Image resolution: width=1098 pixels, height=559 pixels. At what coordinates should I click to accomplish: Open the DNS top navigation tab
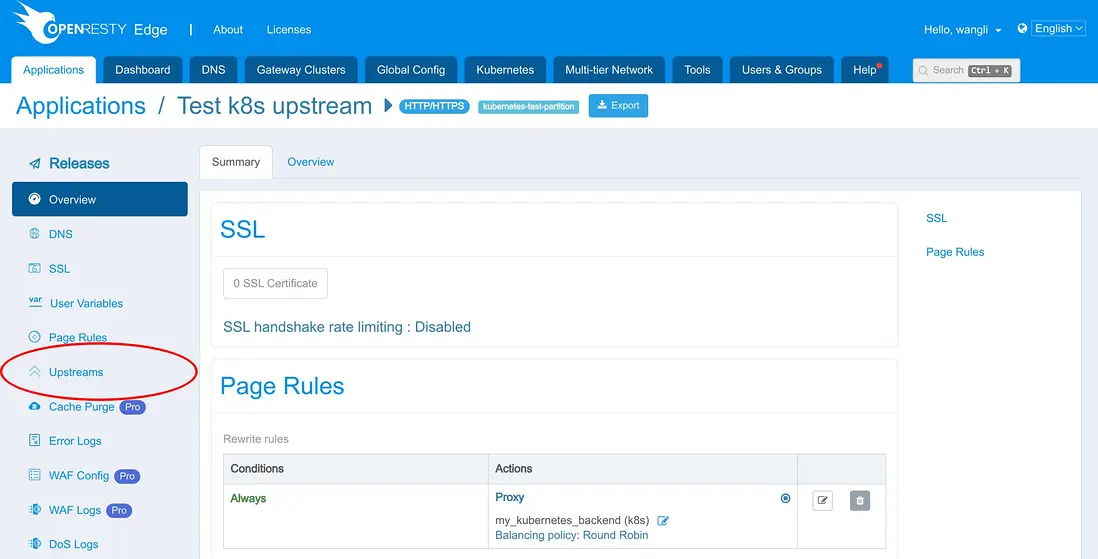214,70
